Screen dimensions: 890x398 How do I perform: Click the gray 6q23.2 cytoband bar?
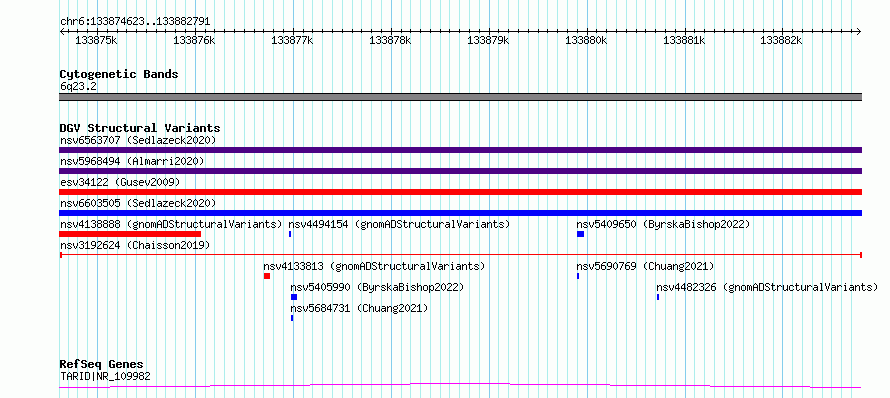pos(460,97)
